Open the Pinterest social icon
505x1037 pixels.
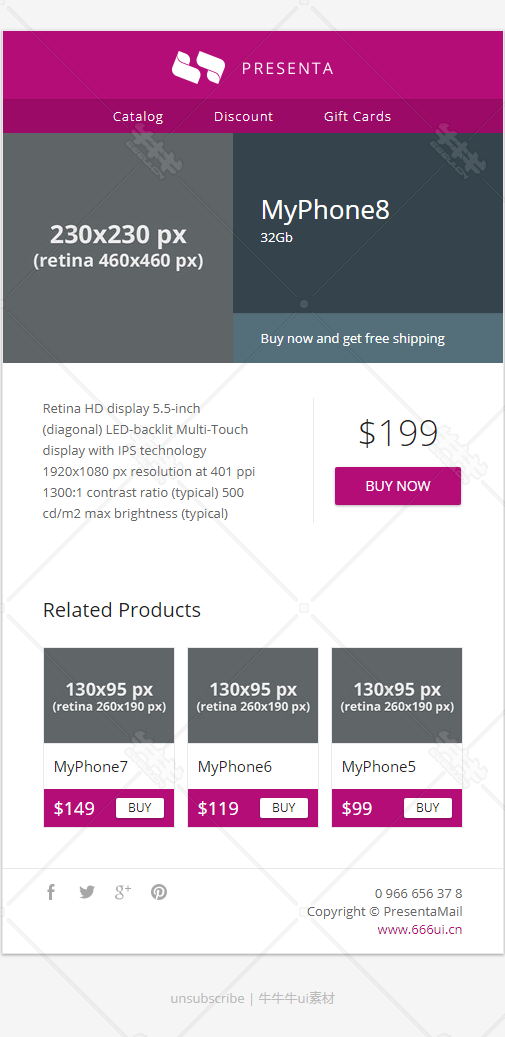point(159,892)
